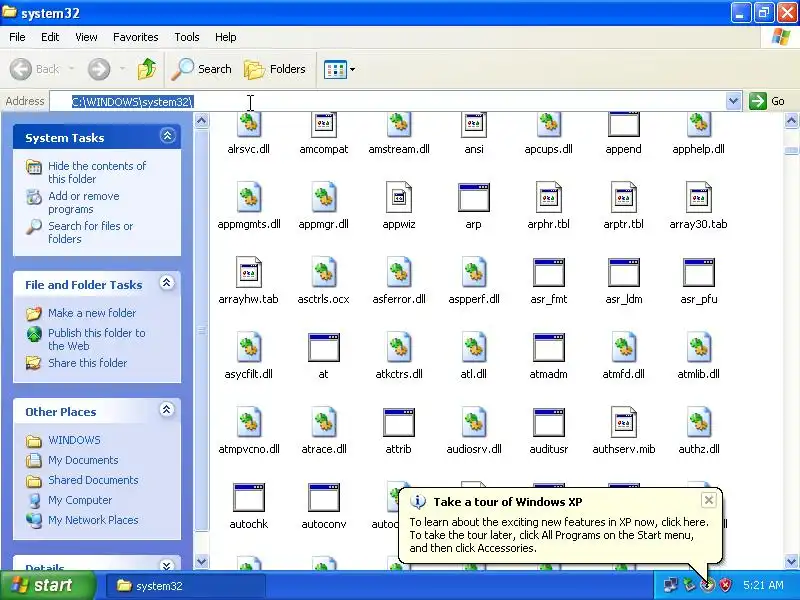Click system32 taskbar button
The height and width of the screenshot is (600, 800).
coord(185,586)
